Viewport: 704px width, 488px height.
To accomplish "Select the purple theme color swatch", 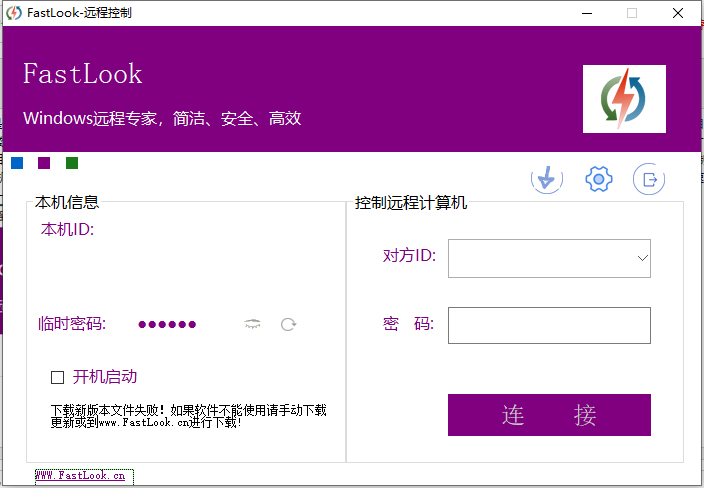I will point(44,163).
